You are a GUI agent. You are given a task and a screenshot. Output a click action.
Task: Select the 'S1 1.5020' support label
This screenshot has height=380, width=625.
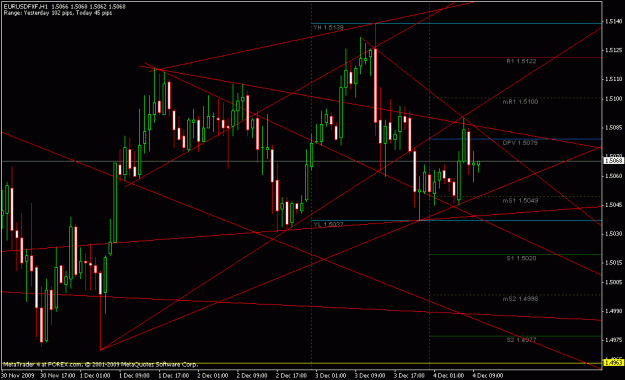(521, 258)
